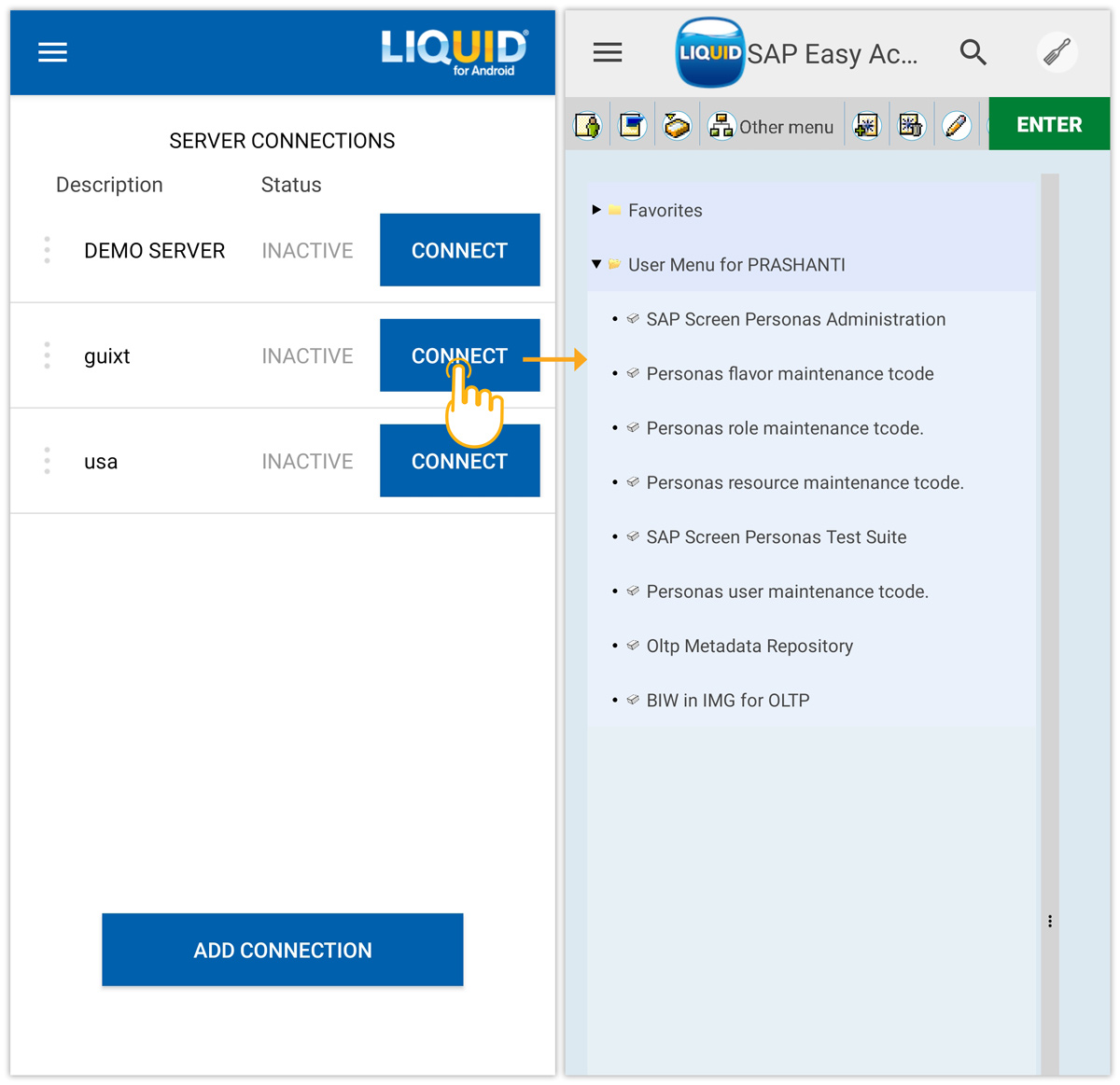Open SAP Business Workplace icon
The width and height of the screenshot is (1120, 1085).
coord(677,125)
